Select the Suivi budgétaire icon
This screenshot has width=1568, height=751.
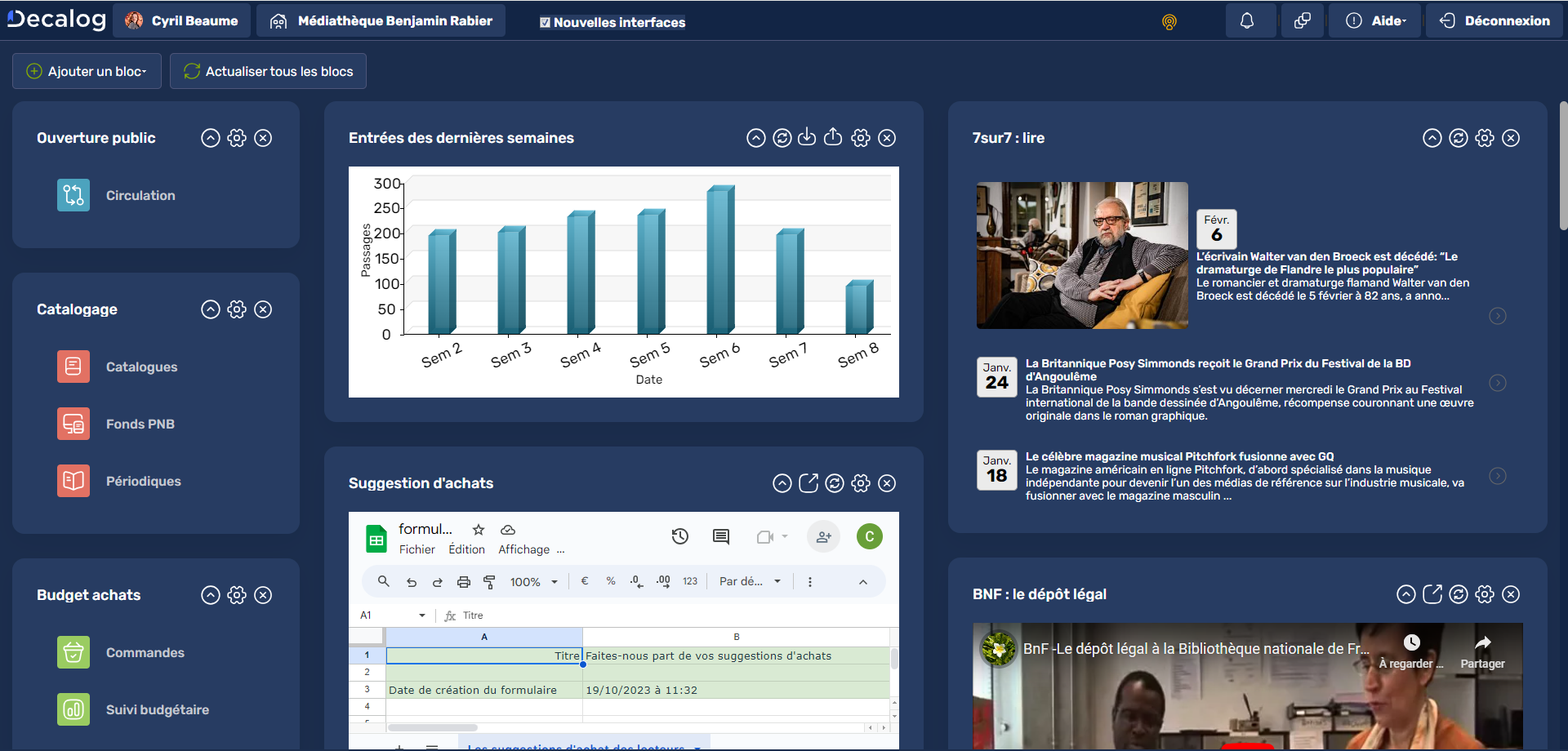[x=73, y=709]
